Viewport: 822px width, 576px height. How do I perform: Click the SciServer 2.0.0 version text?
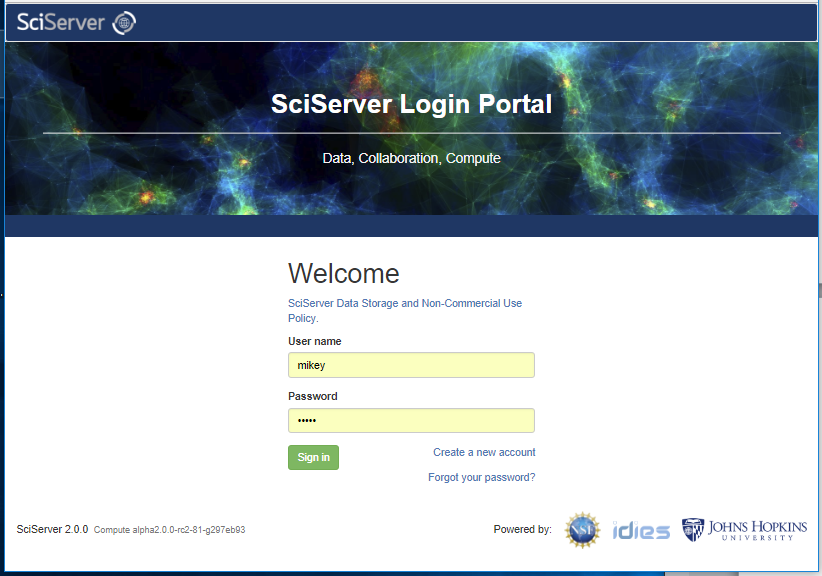52,529
